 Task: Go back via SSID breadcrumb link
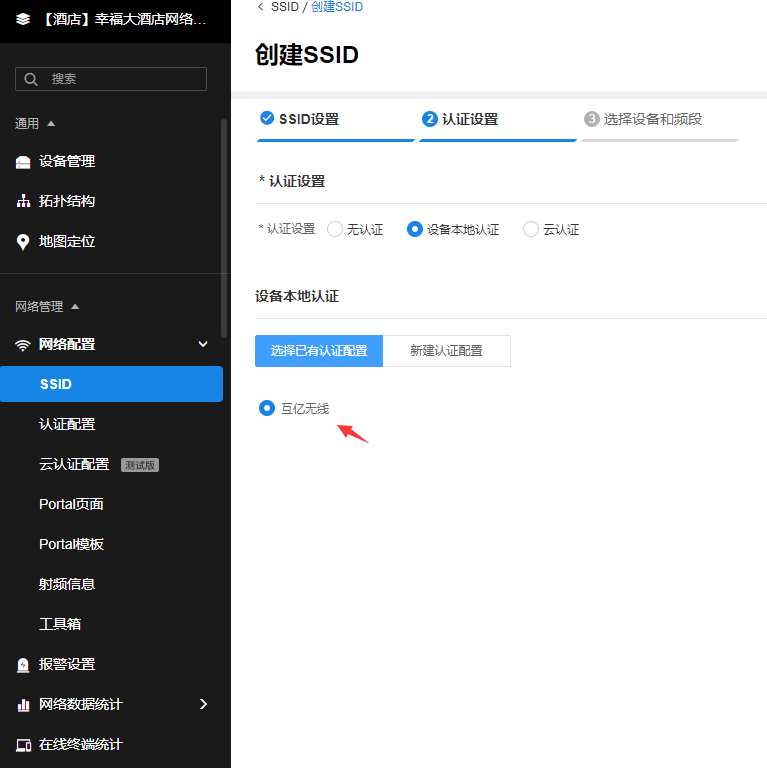284,7
